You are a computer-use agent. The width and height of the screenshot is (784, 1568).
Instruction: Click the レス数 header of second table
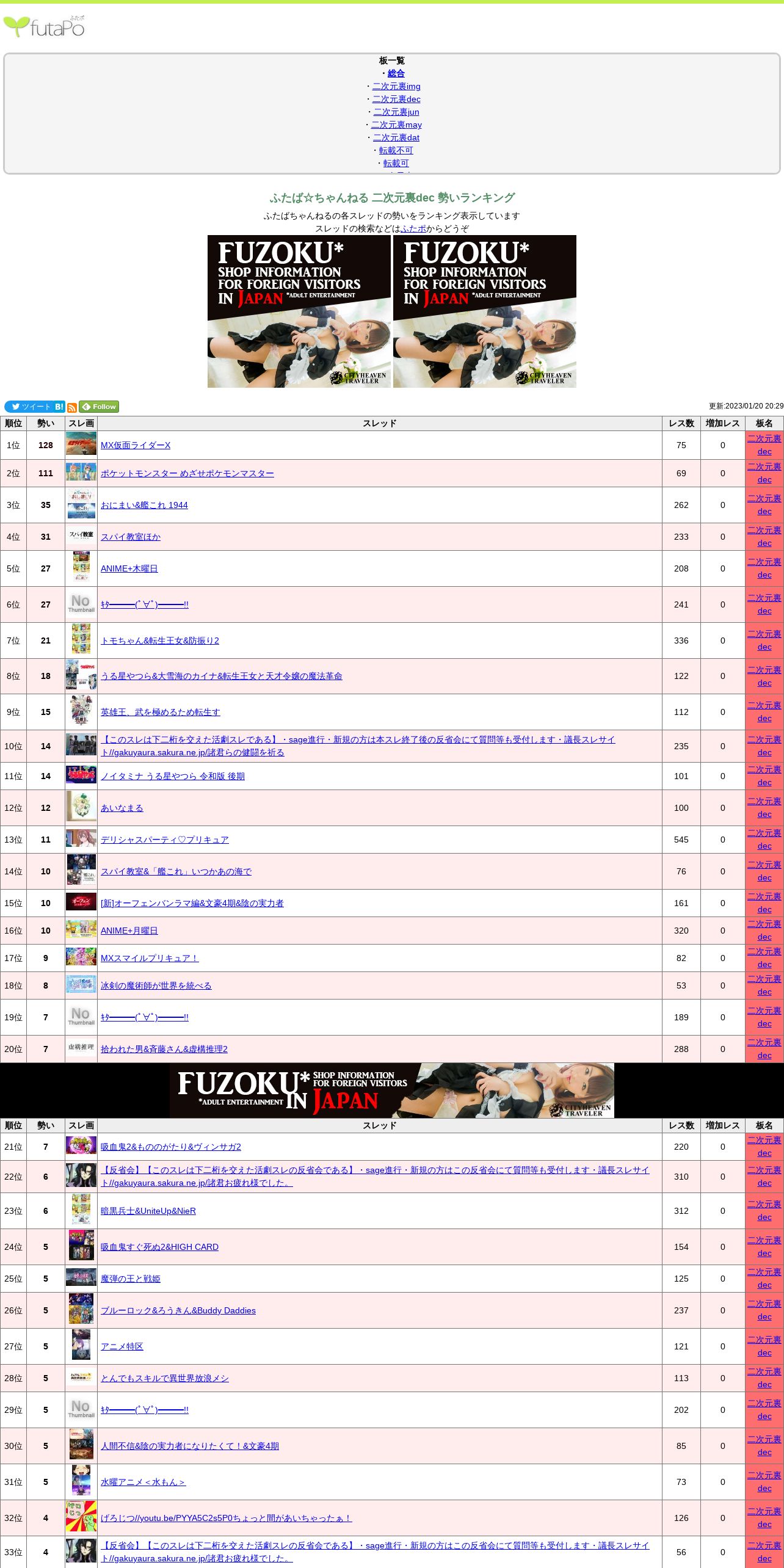[681, 1125]
